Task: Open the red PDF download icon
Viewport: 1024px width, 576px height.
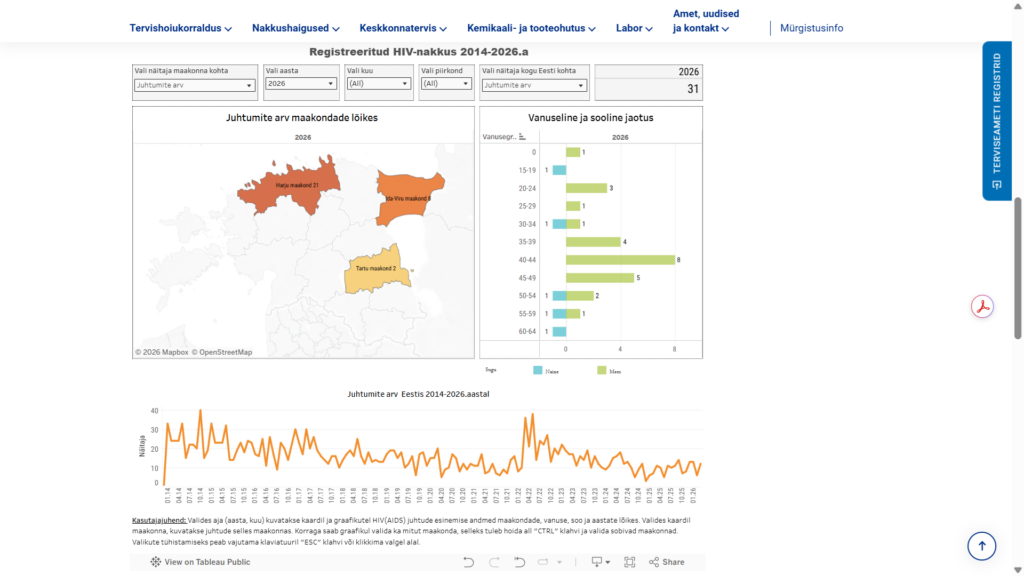Action: 982,306
